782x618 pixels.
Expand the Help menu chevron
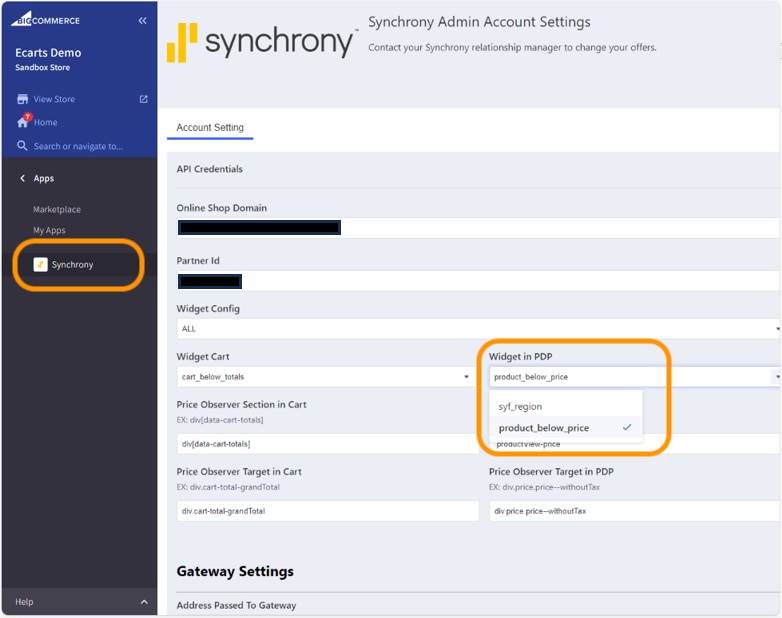(x=144, y=602)
